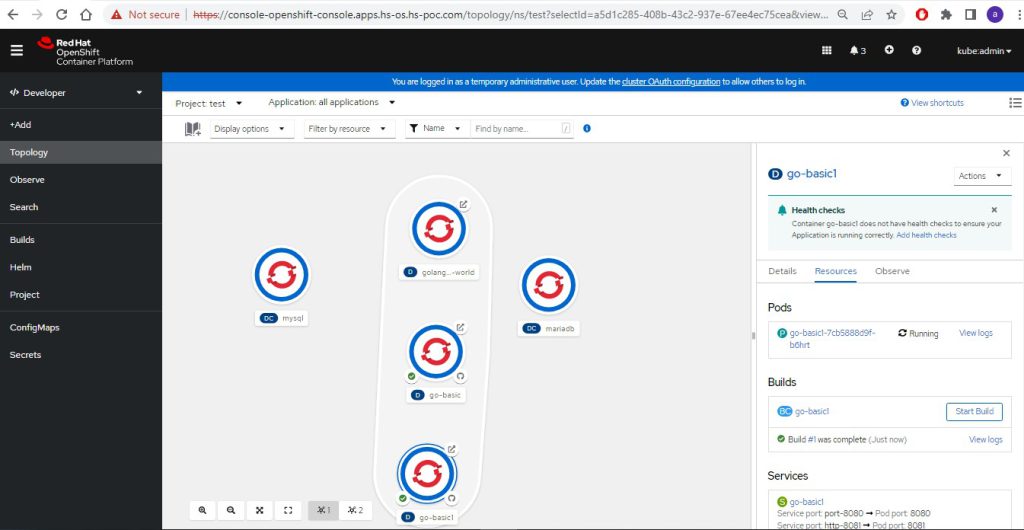Click Start Build button
This screenshot has height=530, width=1024.
click(x=974, y=411)
